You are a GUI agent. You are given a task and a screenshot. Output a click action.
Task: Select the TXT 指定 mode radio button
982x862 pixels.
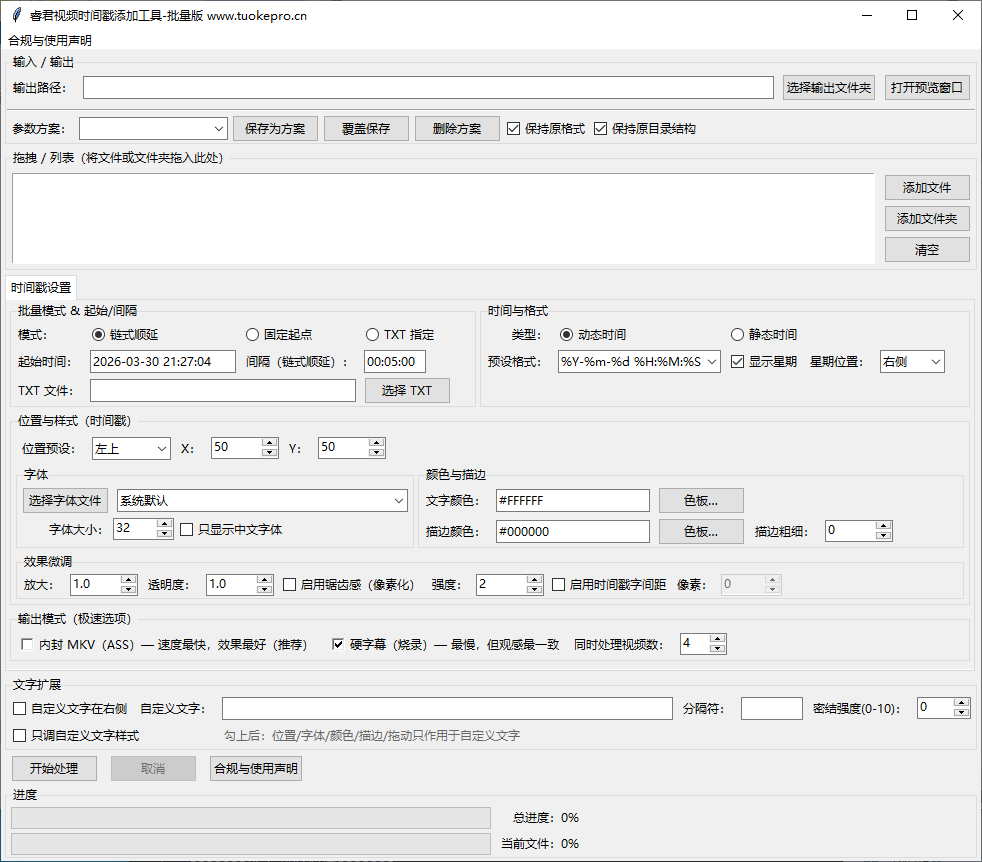point(373,335)
